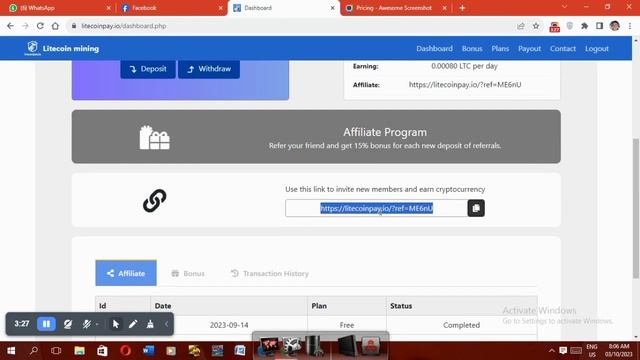640x360 pixels.
Task: Open the ENG US language indicator
Action: pos(592,351)
